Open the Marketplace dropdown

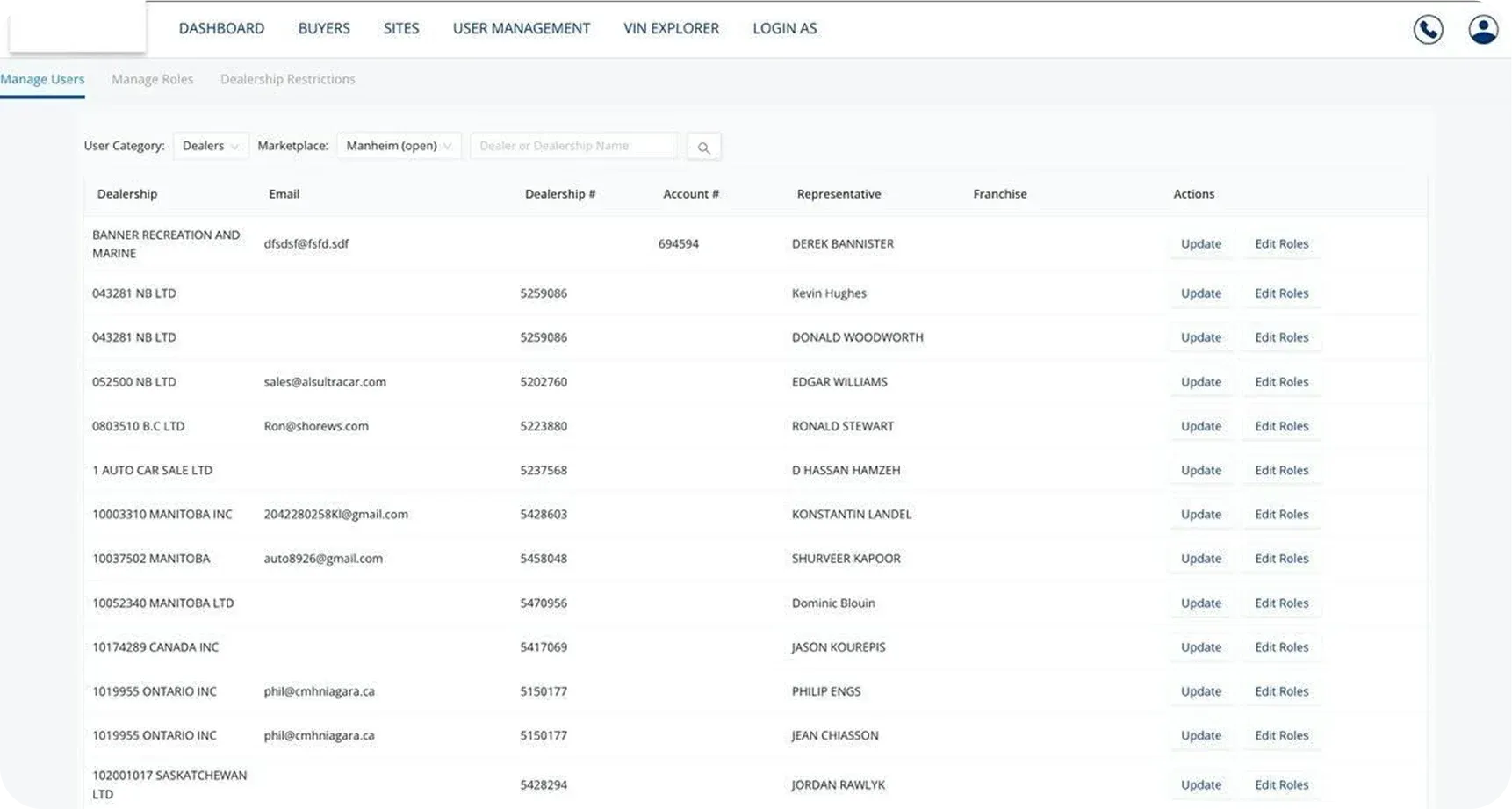pos(399,146)
